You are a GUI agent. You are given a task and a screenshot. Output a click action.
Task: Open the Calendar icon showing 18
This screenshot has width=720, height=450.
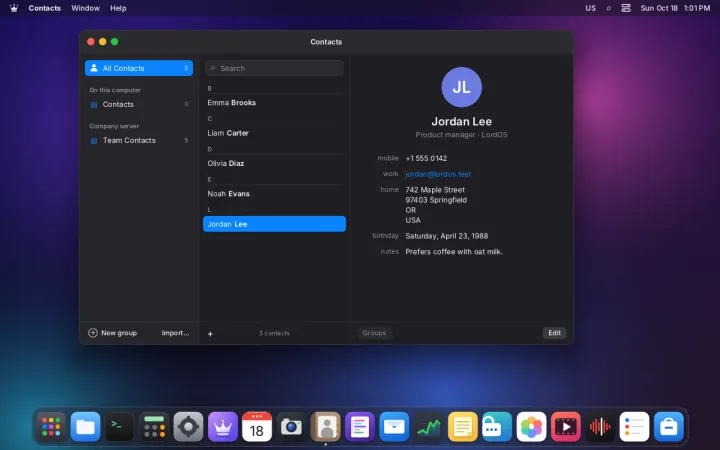click(257, 427)
